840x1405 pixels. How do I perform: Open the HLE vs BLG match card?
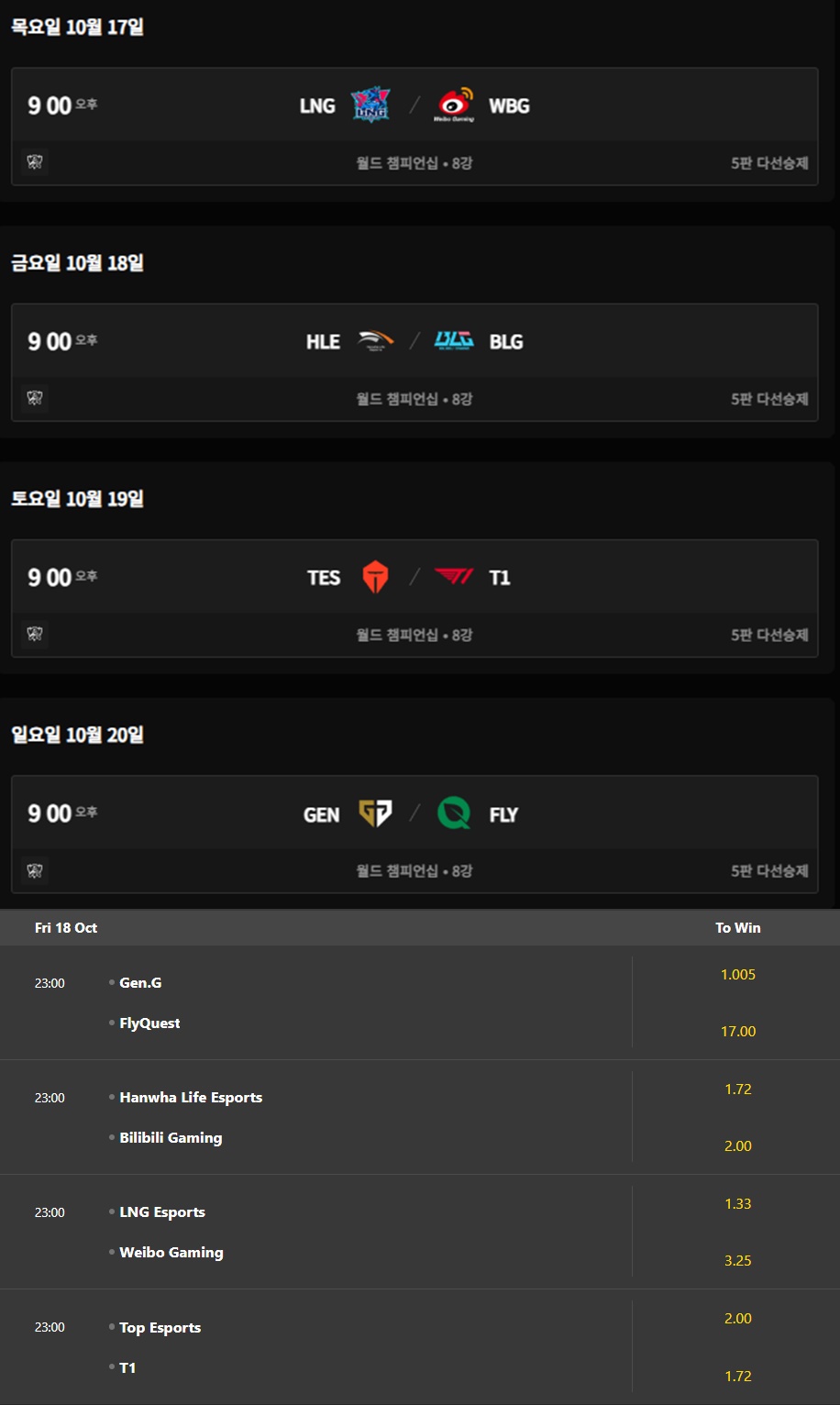414,362
